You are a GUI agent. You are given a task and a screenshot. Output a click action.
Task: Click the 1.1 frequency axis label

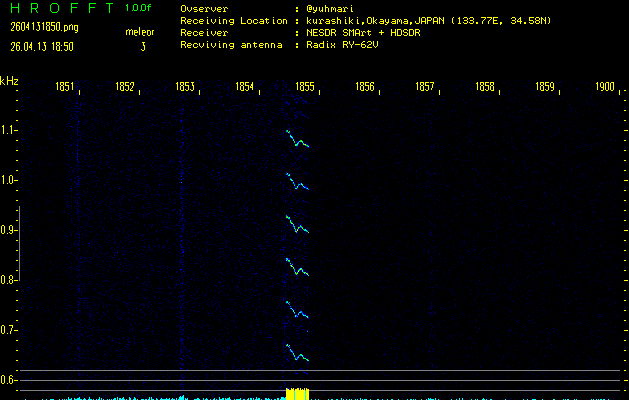point(9,131)
